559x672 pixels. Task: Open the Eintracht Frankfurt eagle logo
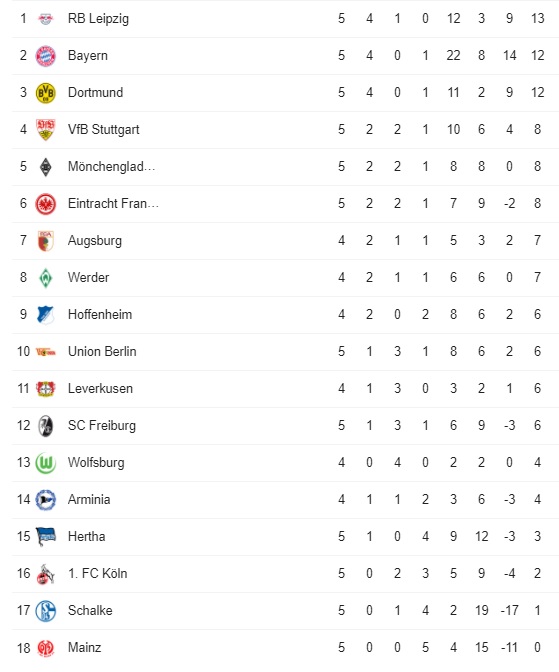pos(45,204)
